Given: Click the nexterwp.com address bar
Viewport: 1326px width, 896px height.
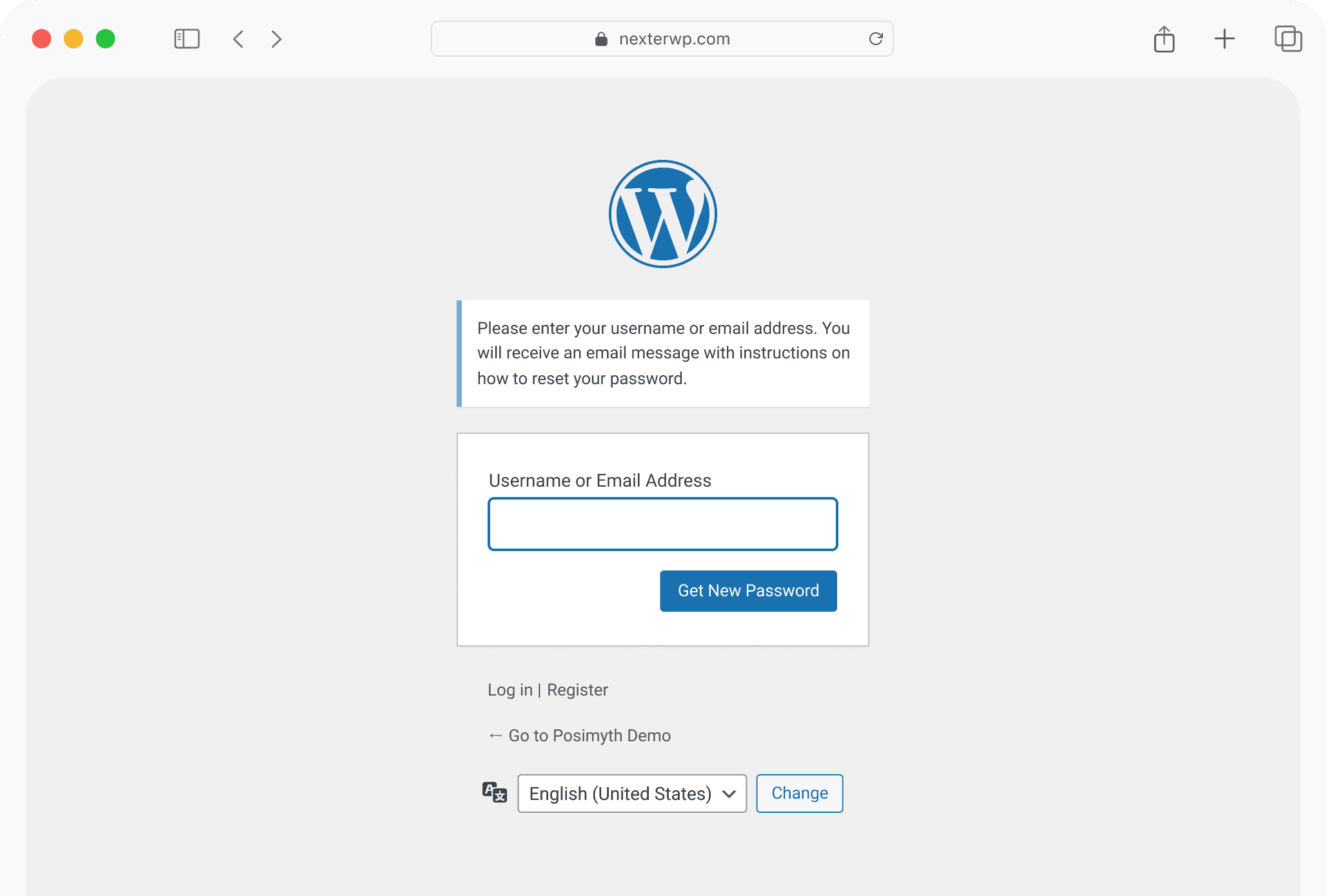Looking at the screenshot, I should point(674,39).
